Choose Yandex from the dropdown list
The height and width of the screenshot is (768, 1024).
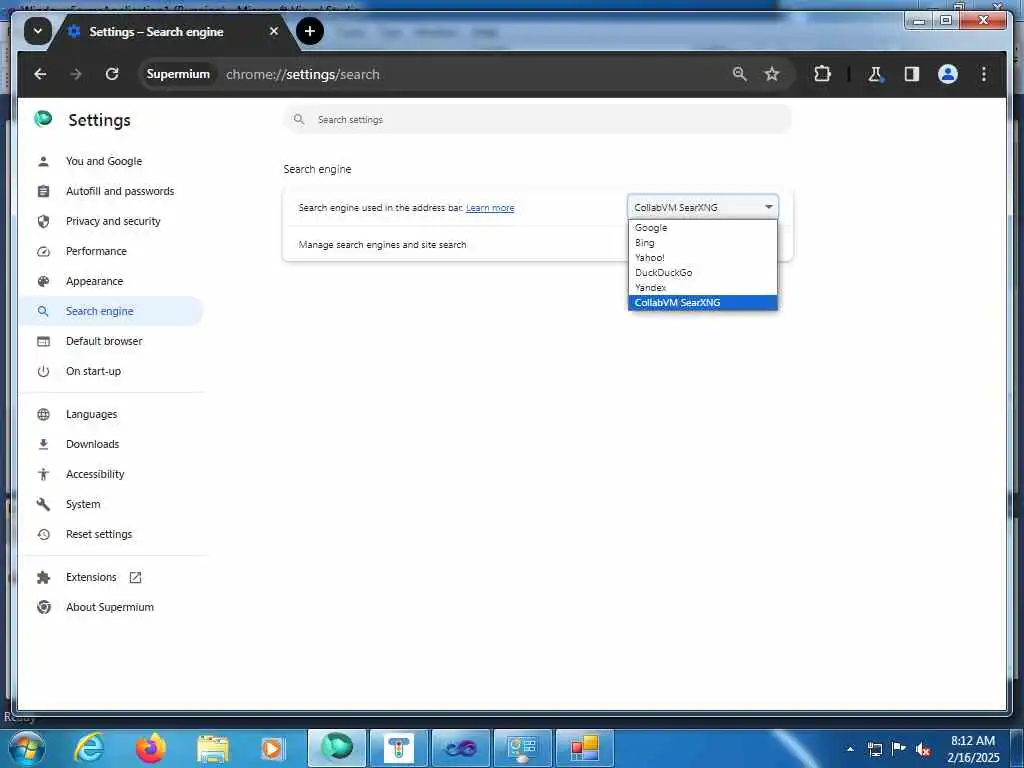pyautogui.click(x=703, y=288)
